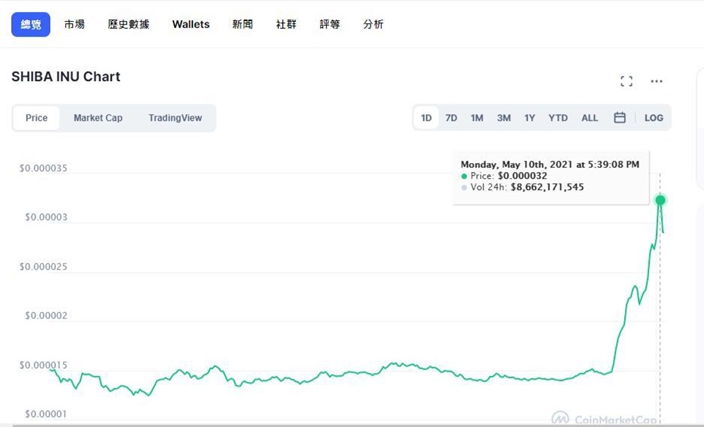Open the 總覽 overview tab
Image resolution: width=704 pixels, height=427 pixels.
(31, 24)
